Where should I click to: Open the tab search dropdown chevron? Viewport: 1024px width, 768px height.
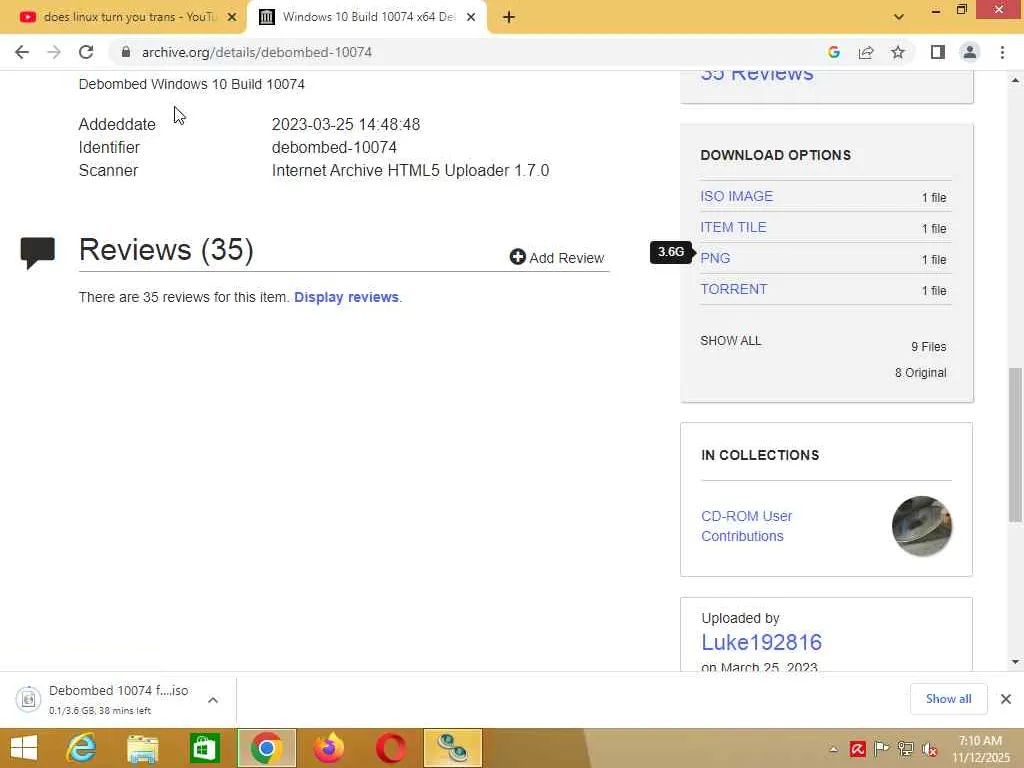coord(899,17)
